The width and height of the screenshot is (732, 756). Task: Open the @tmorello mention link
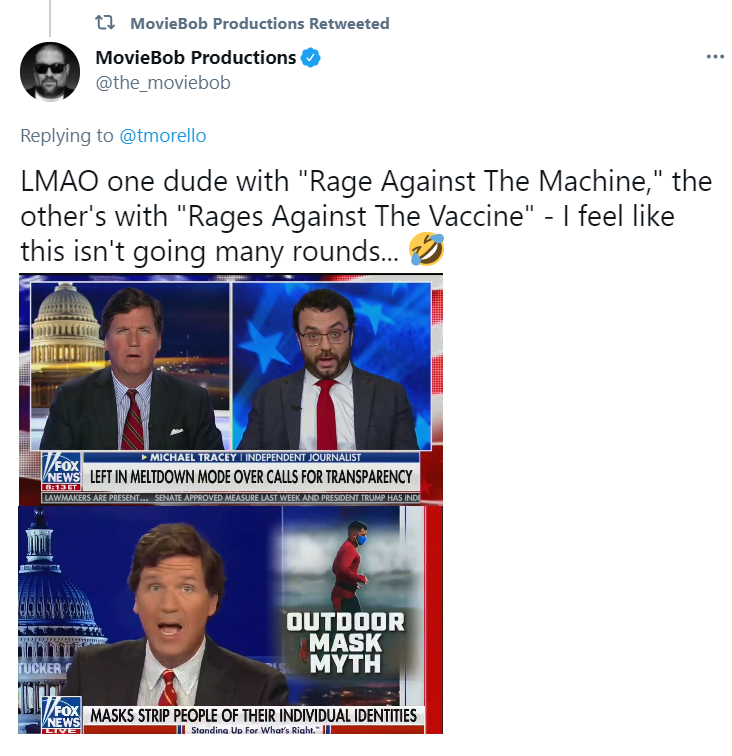(163, 135)
